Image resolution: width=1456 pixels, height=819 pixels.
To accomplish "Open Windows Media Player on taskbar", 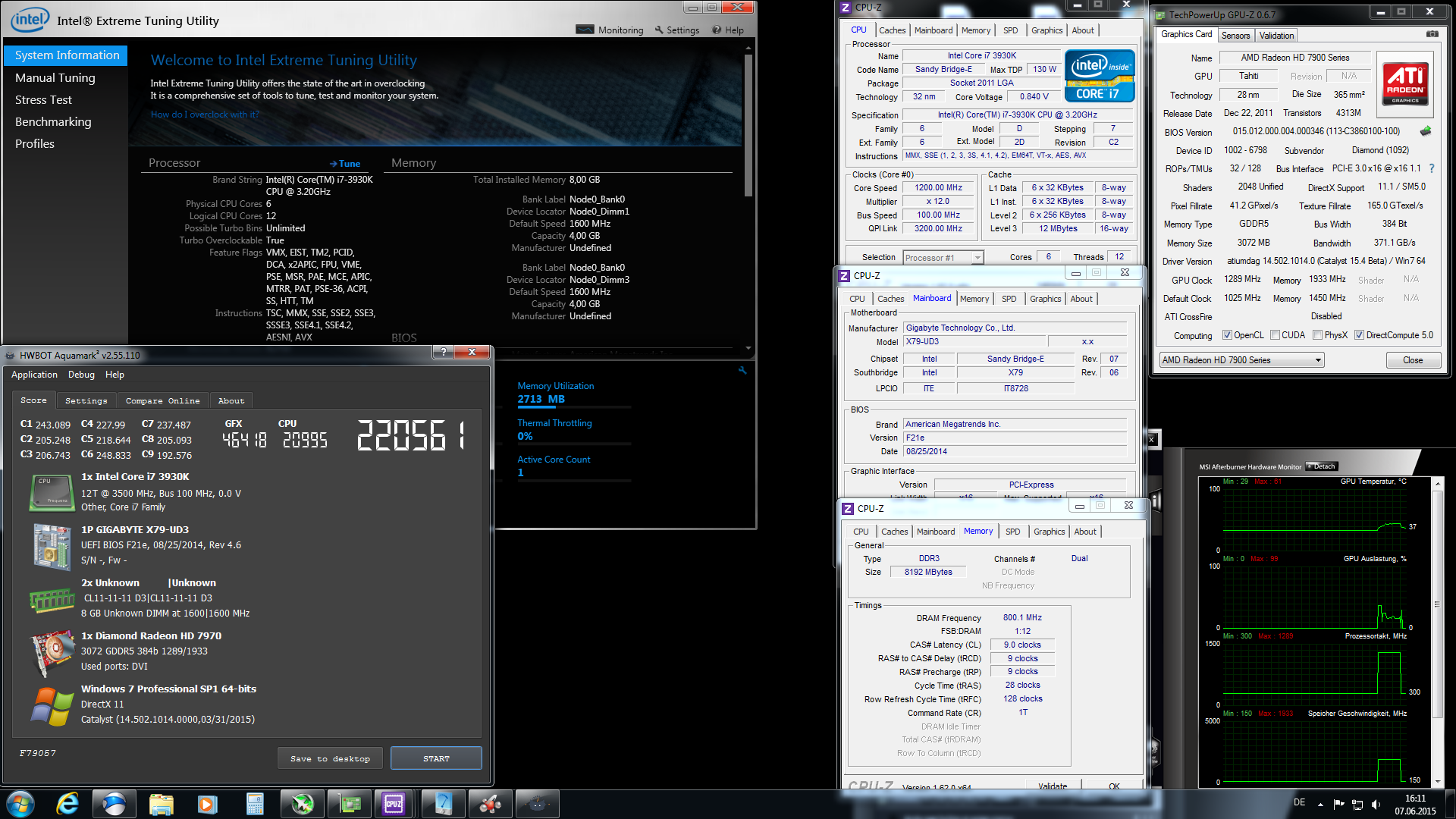I will coord(208,804).
